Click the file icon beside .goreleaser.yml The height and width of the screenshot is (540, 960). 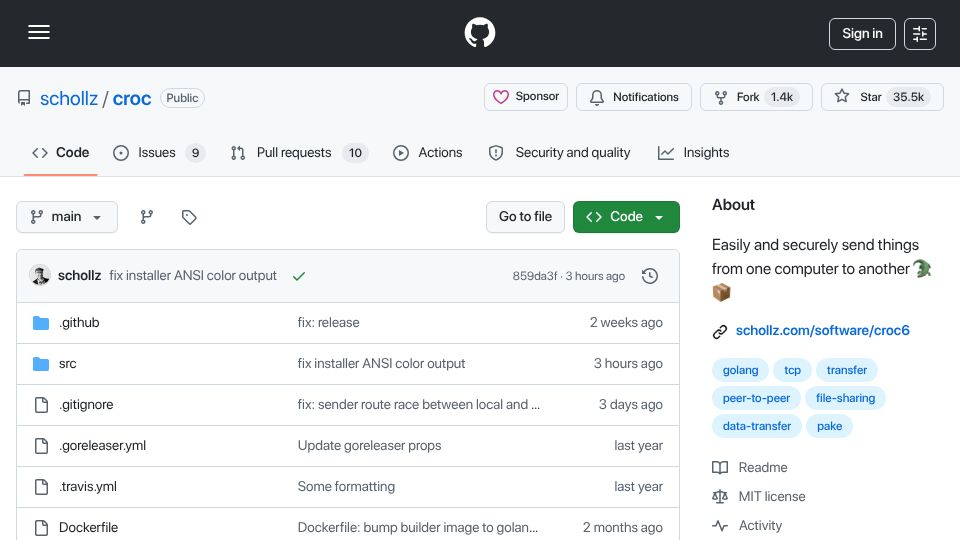41,446
